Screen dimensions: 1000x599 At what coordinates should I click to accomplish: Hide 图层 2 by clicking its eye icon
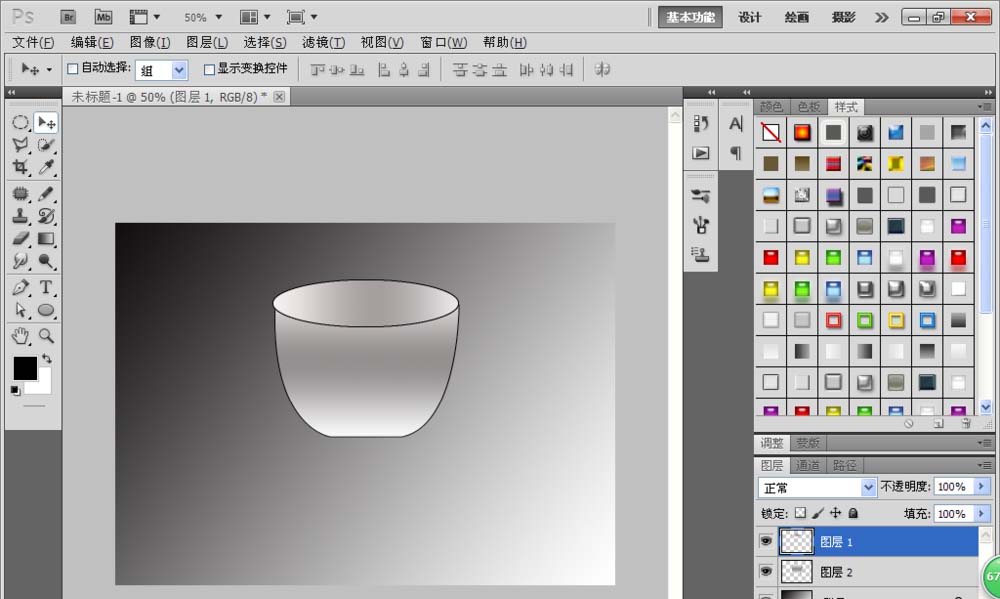[765, 571]
